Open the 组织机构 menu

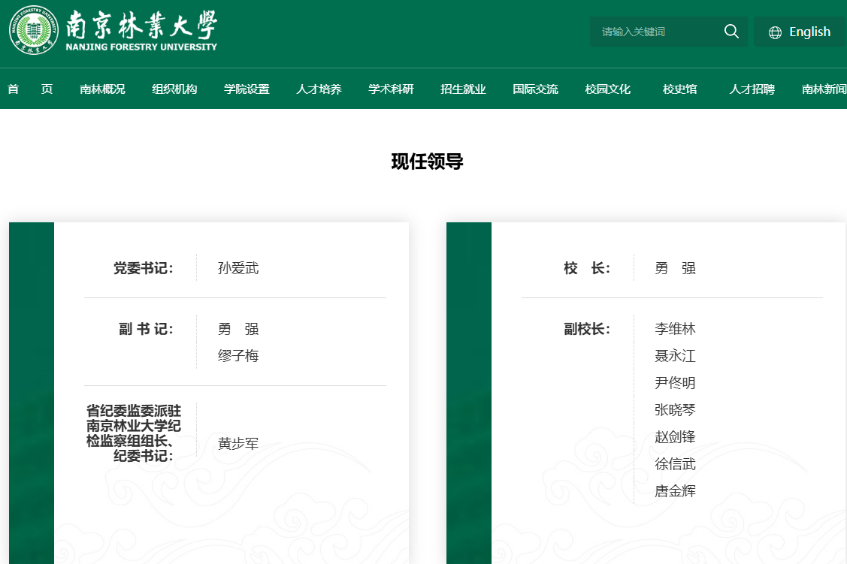tap(174, 89)
